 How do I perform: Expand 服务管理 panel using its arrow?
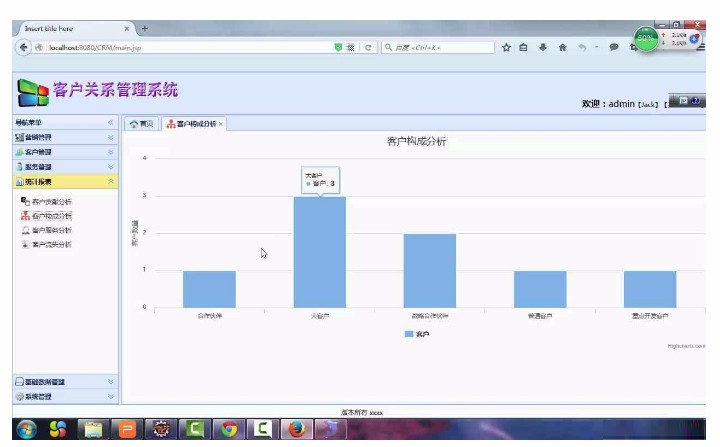pyautogui.click(x=111, y=167)
